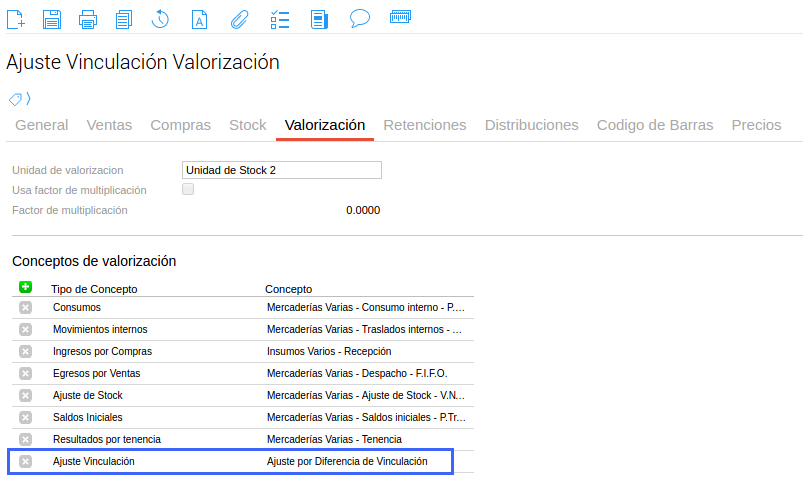This screenshot has width=803, height=489.
Task: Select the Valorización tab
Action: tap(325, 125)
